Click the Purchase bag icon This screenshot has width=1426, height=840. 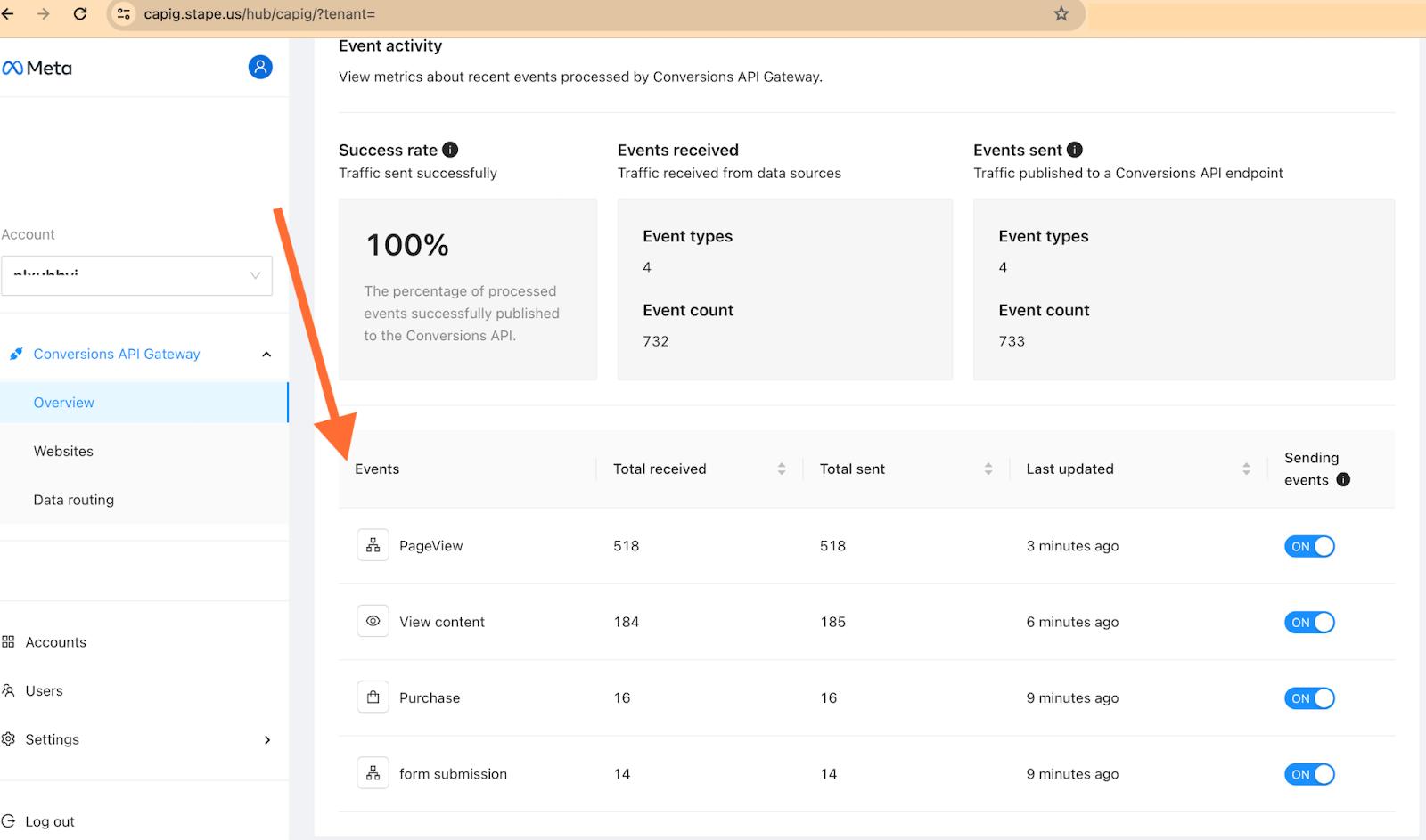[373, 697]
